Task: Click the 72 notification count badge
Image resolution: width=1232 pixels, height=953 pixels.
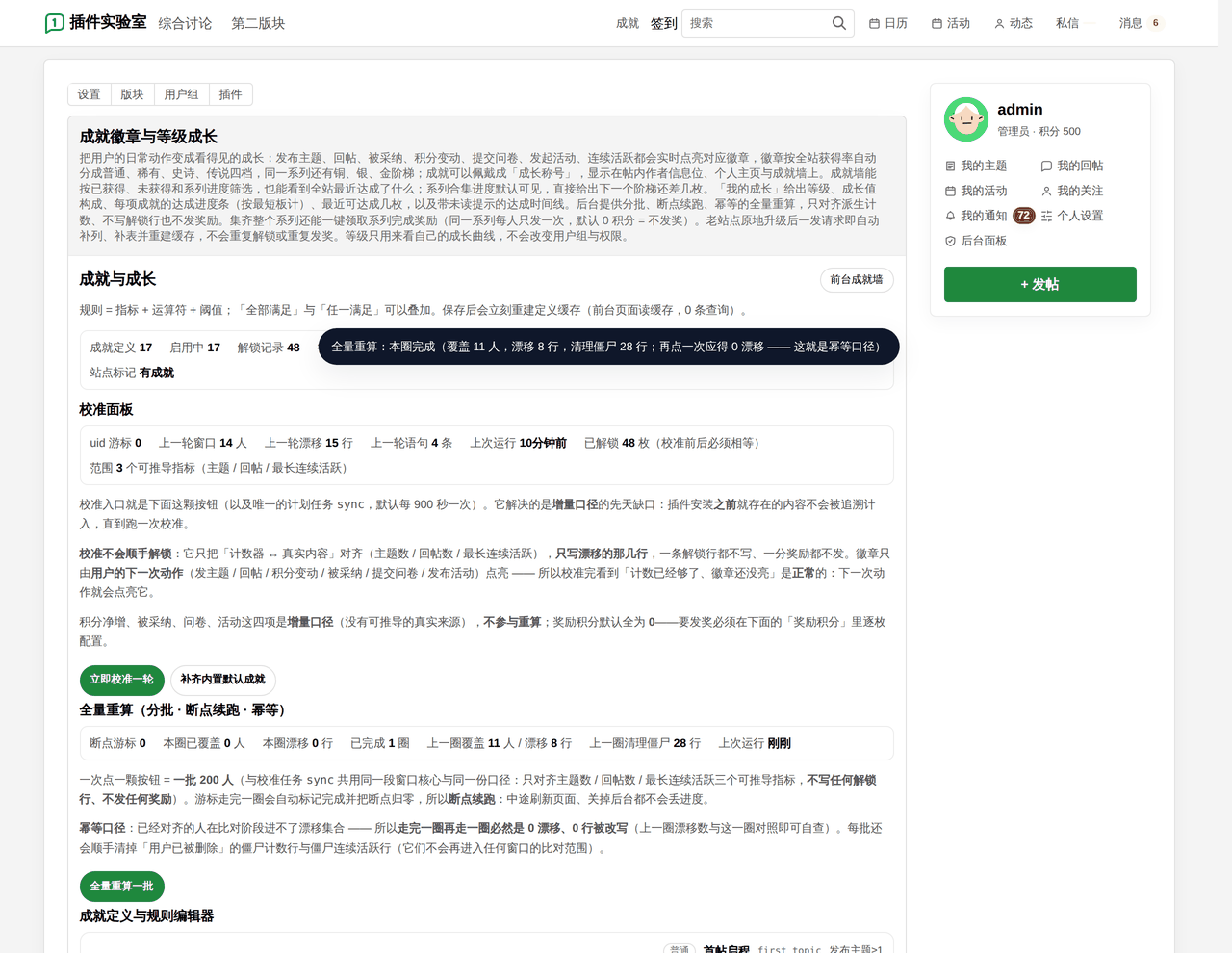Action: point(1023,216)
